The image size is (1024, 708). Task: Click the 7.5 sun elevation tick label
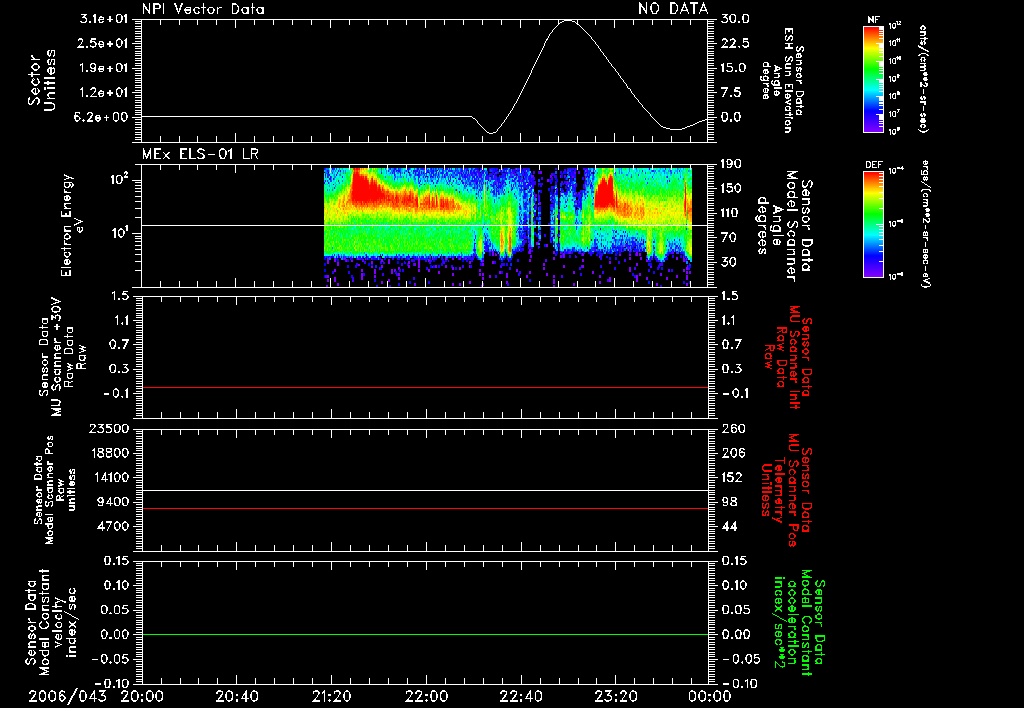click(x=732, y=92)
